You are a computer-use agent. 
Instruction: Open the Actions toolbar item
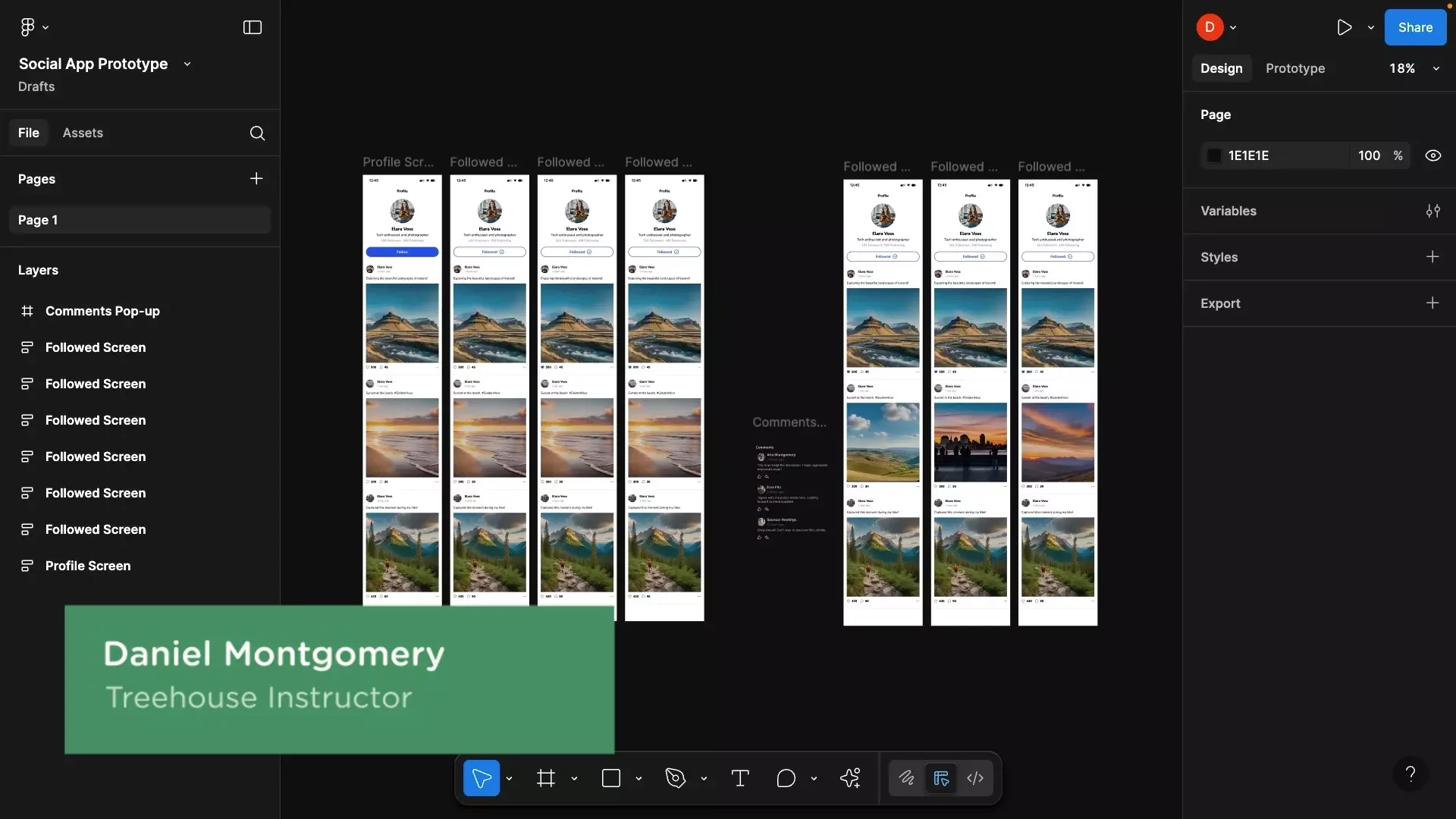(850, 778)
